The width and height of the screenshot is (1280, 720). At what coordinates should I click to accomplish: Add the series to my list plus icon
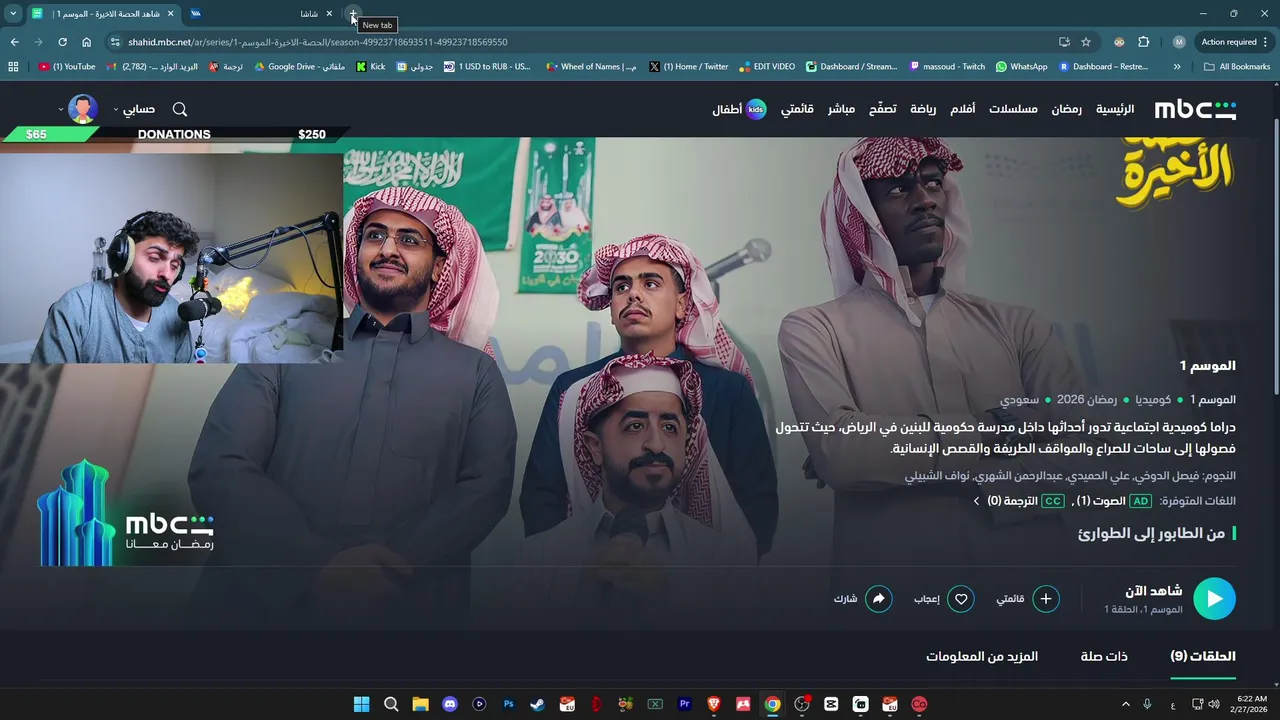coord(1045,599)
